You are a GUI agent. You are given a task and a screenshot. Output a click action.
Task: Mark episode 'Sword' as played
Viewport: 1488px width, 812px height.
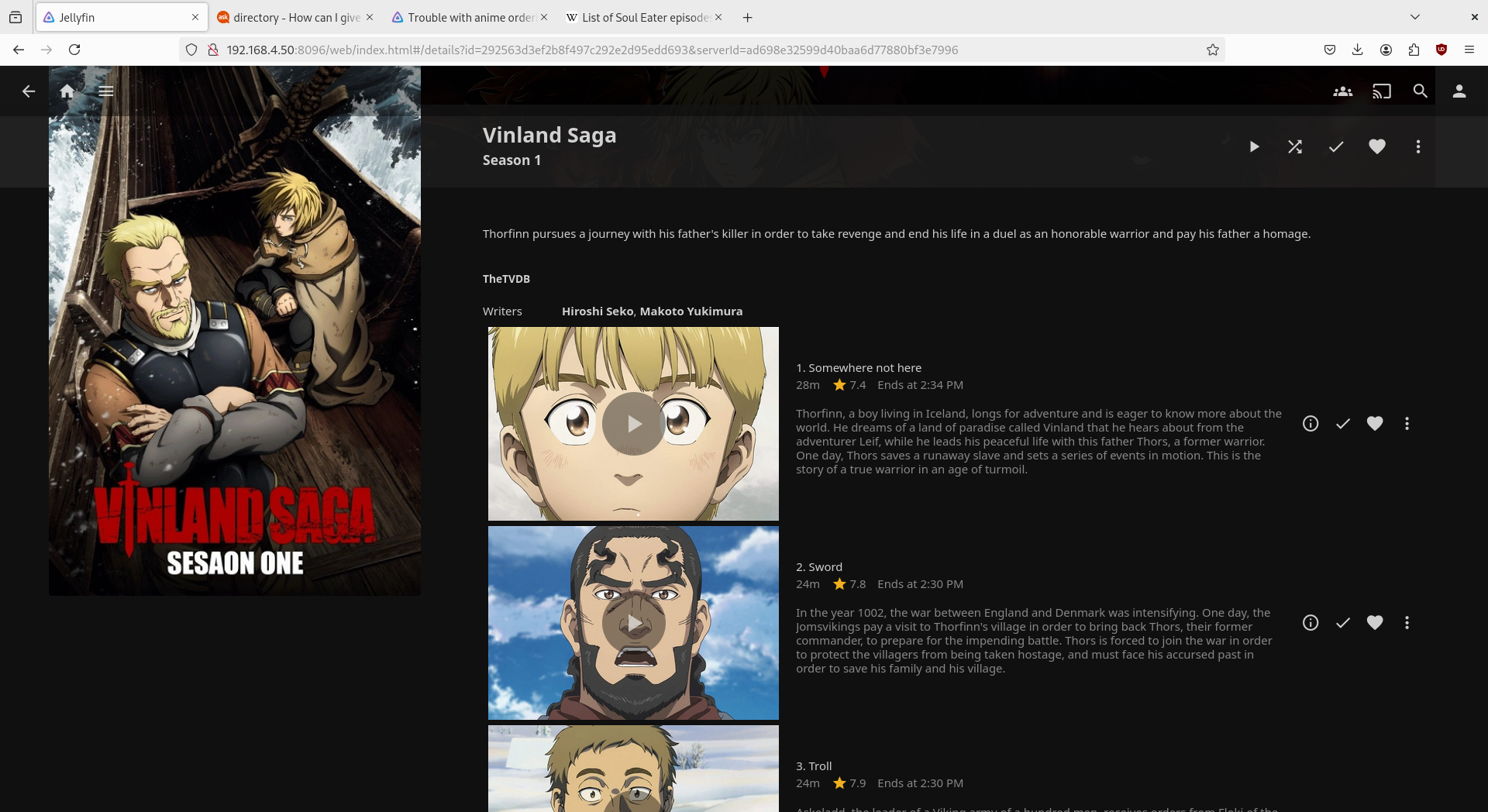click(1342, 623)
